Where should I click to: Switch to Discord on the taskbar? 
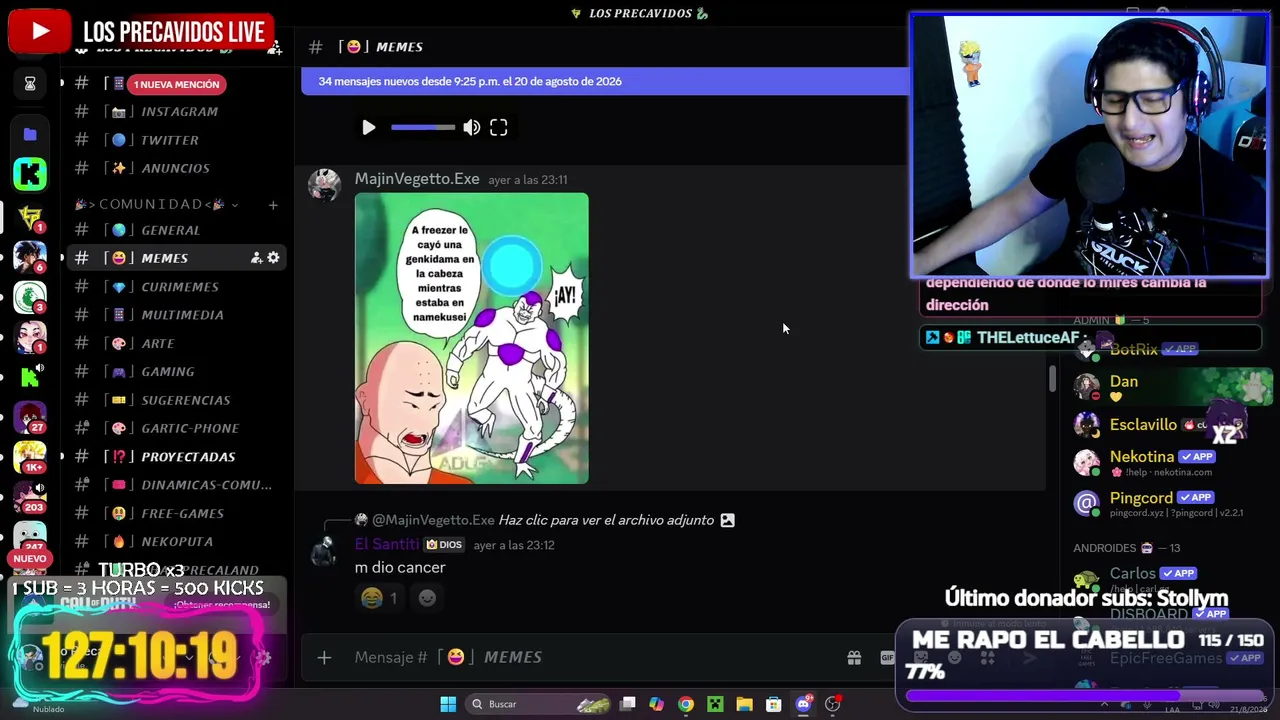tap(803, 704)
